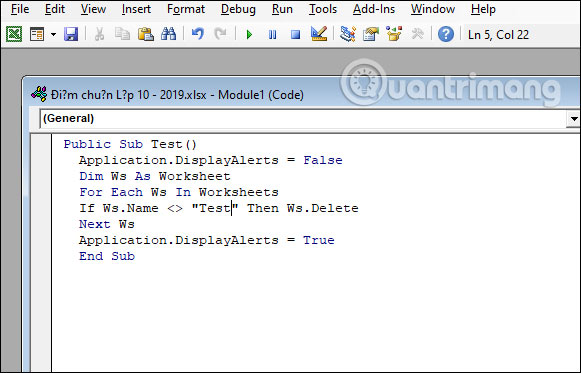Image resolution: width=581 pixels, height=373 pixels.
Task: Click the Reset stop button
Action: coord(295,35)
